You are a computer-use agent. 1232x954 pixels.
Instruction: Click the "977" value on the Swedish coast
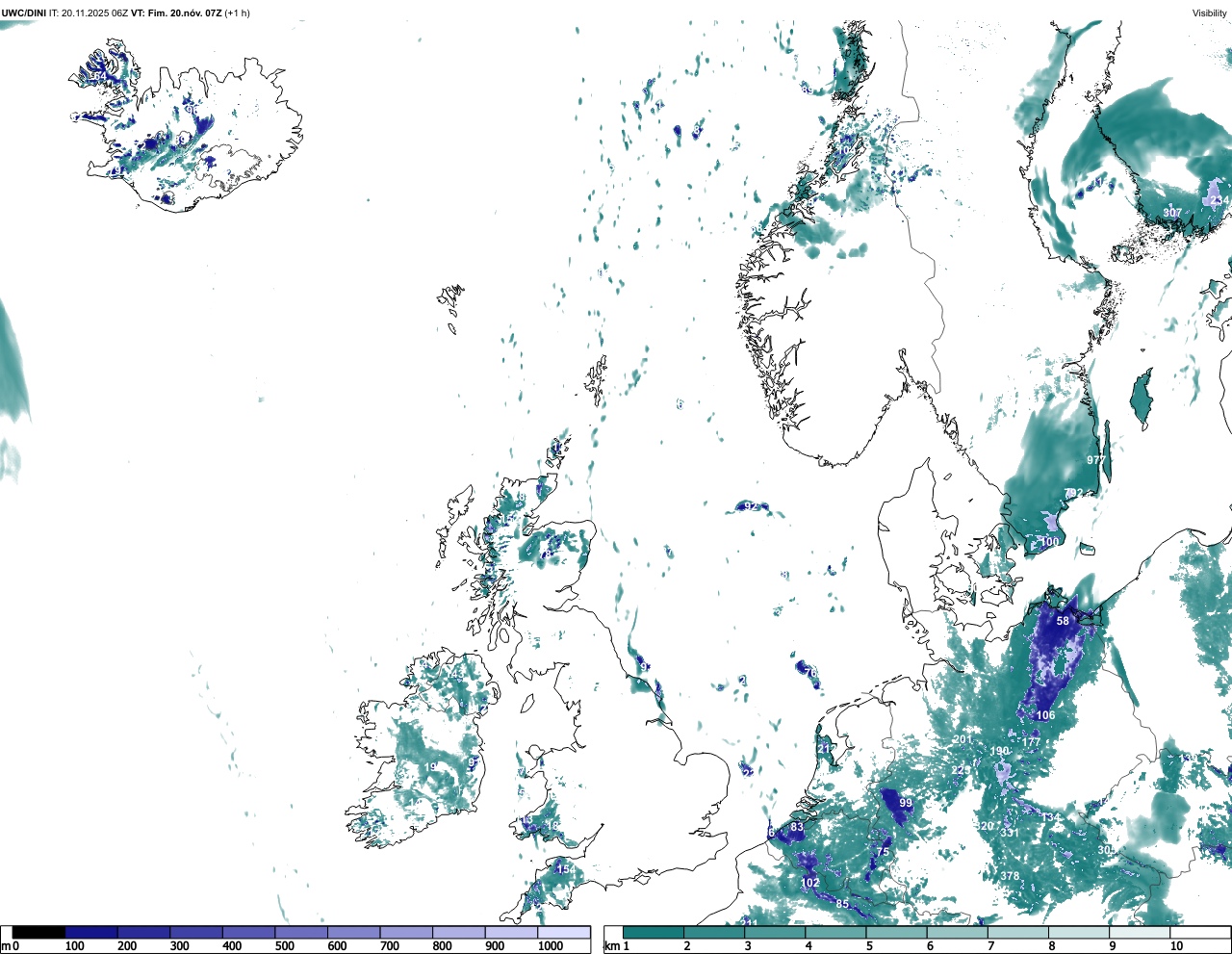pos(1096,460)
